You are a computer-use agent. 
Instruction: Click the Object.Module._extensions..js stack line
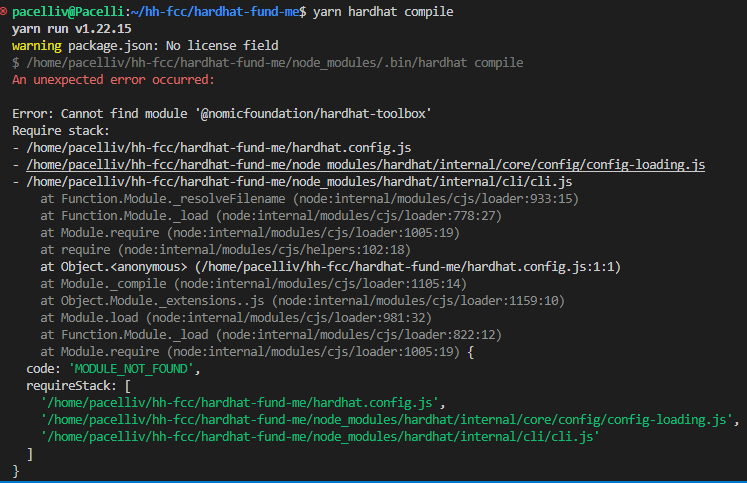(x=303, y=301)
